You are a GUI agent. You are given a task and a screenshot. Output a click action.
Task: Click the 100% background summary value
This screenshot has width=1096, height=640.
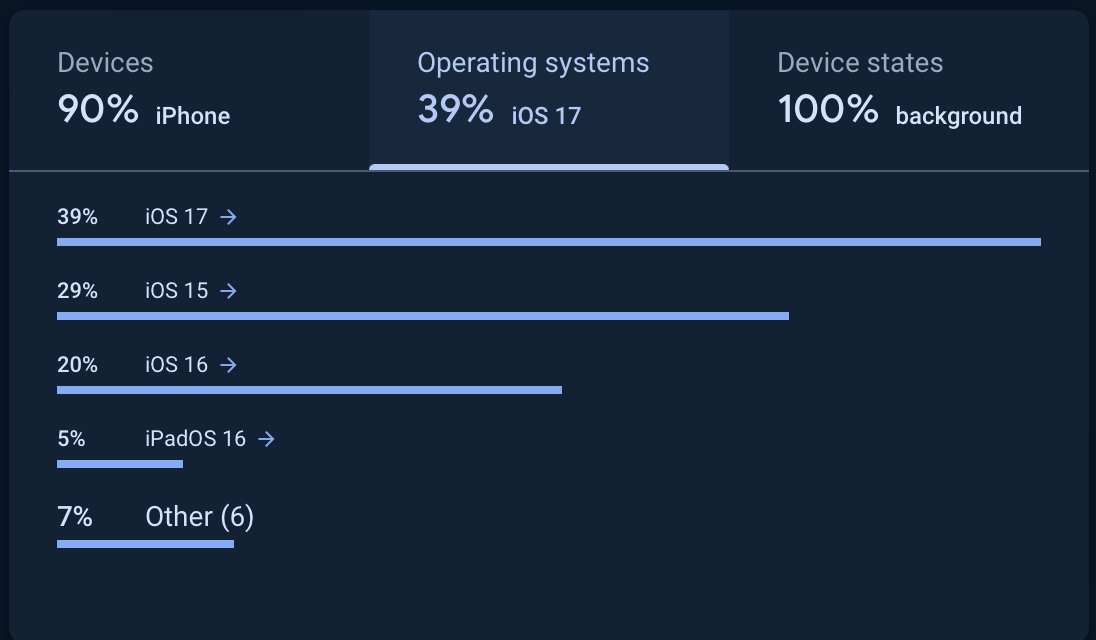pos(900,111)
